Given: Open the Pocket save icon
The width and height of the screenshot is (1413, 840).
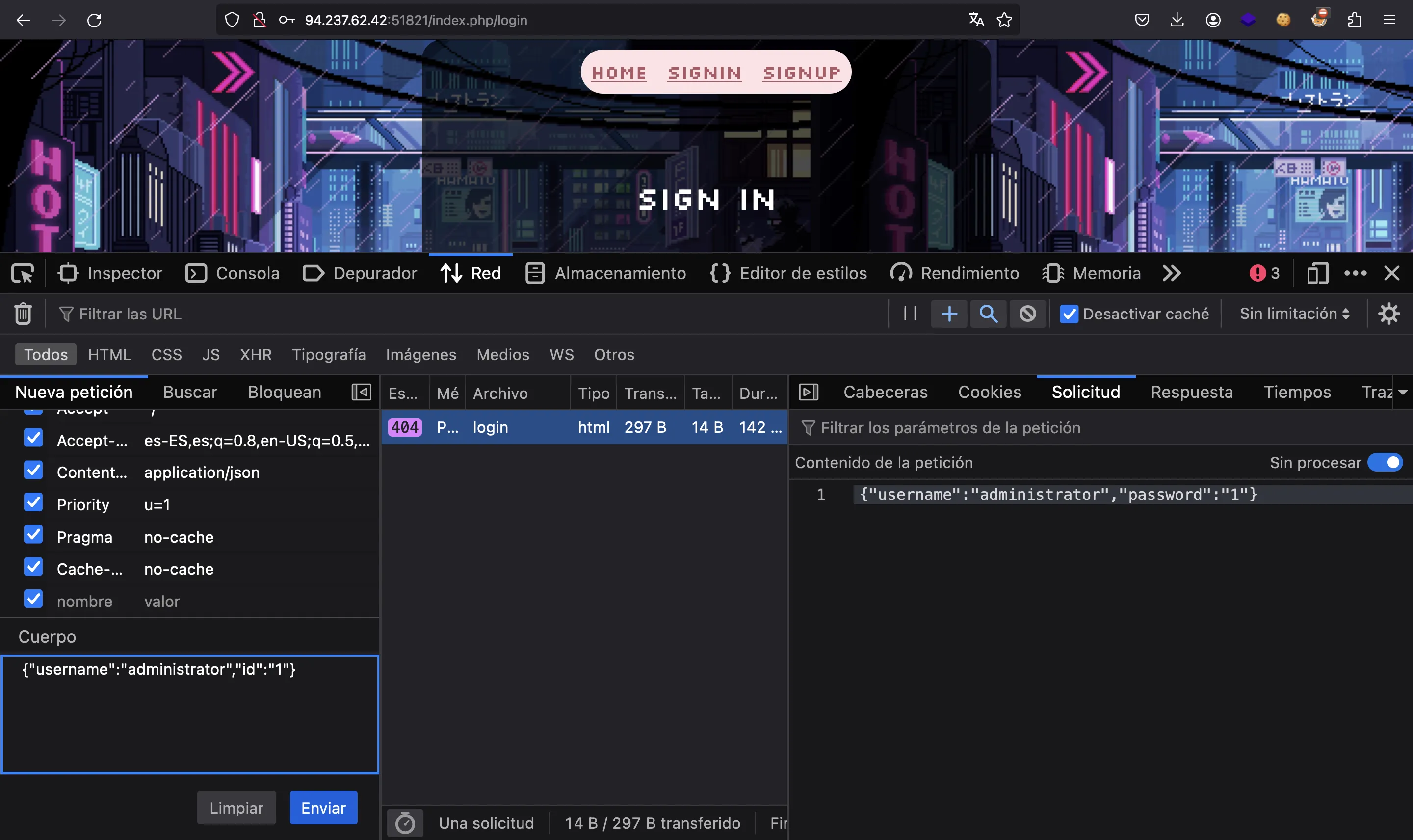Looking at the screenshot, I should [x=1142, y=21].
